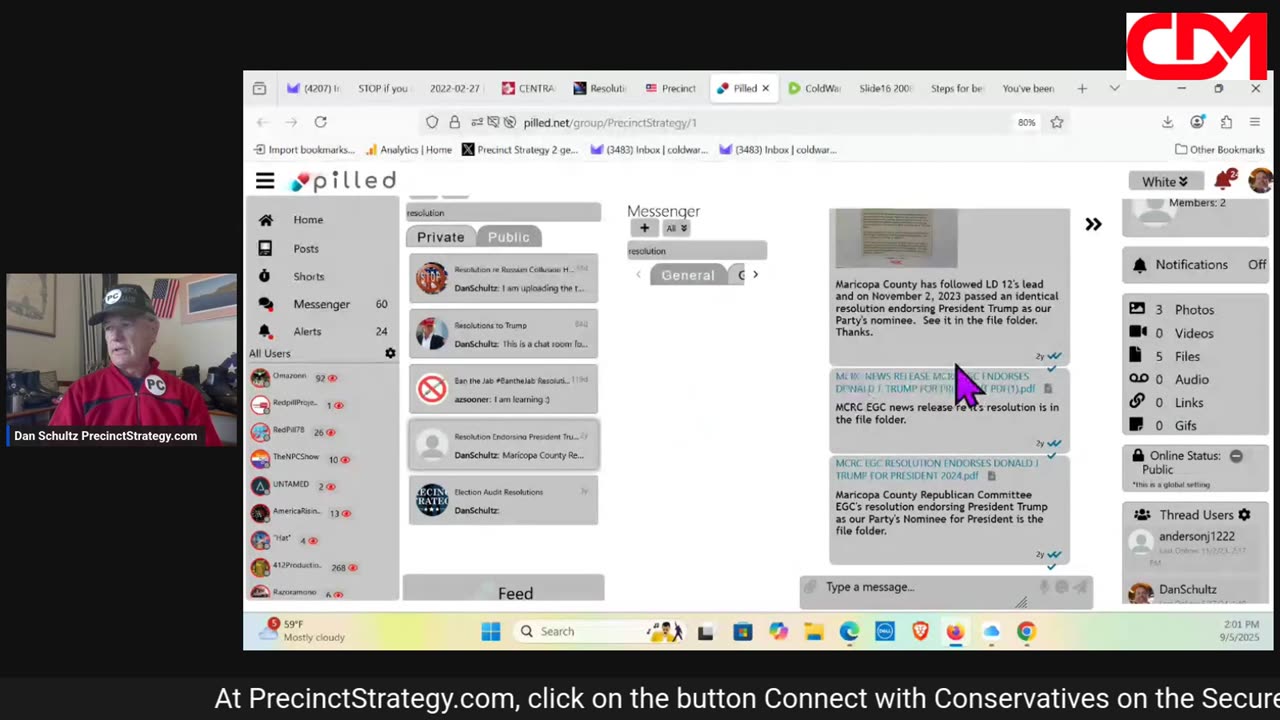This screenshot has width=1280, height=720.
Task: Click Messenger plus button for new thread
Action: [644, 228]
